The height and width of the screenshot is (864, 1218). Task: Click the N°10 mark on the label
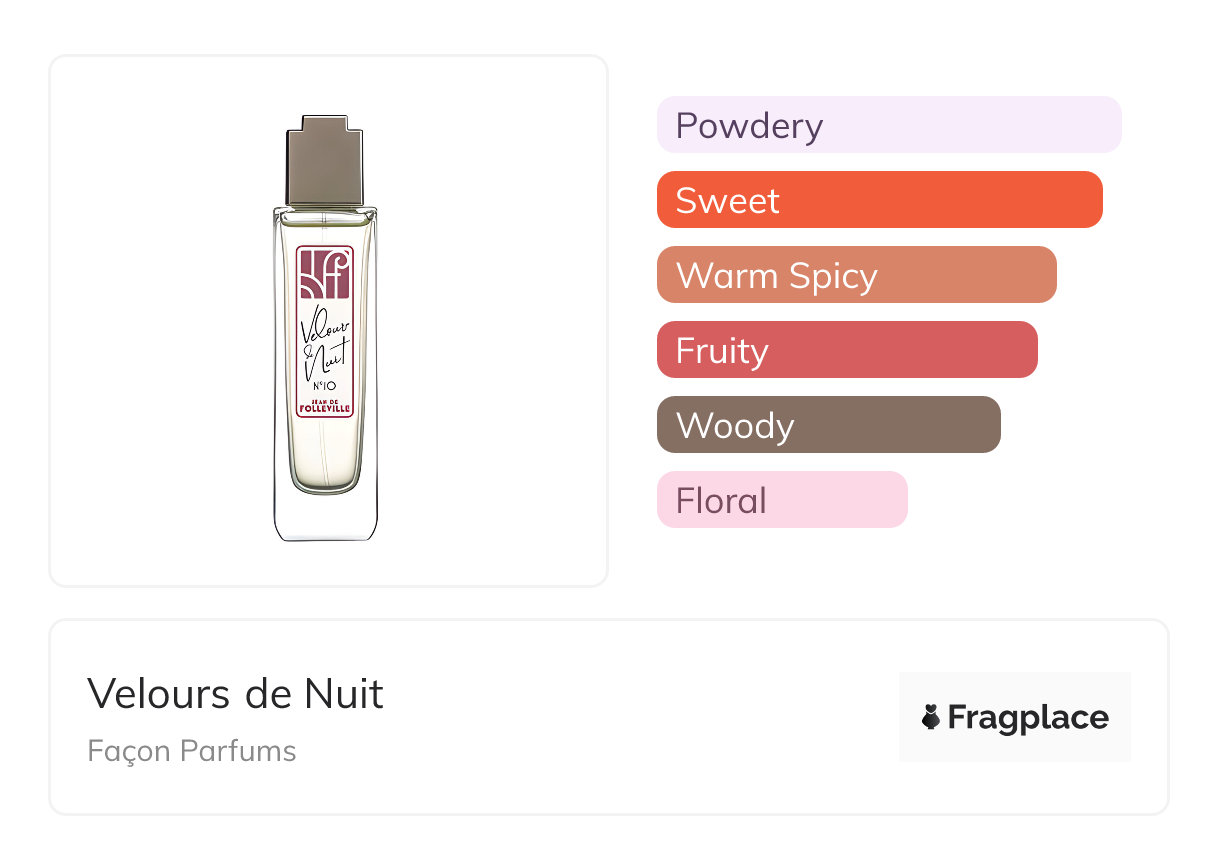pyautogui.click(x=324, y=386)
